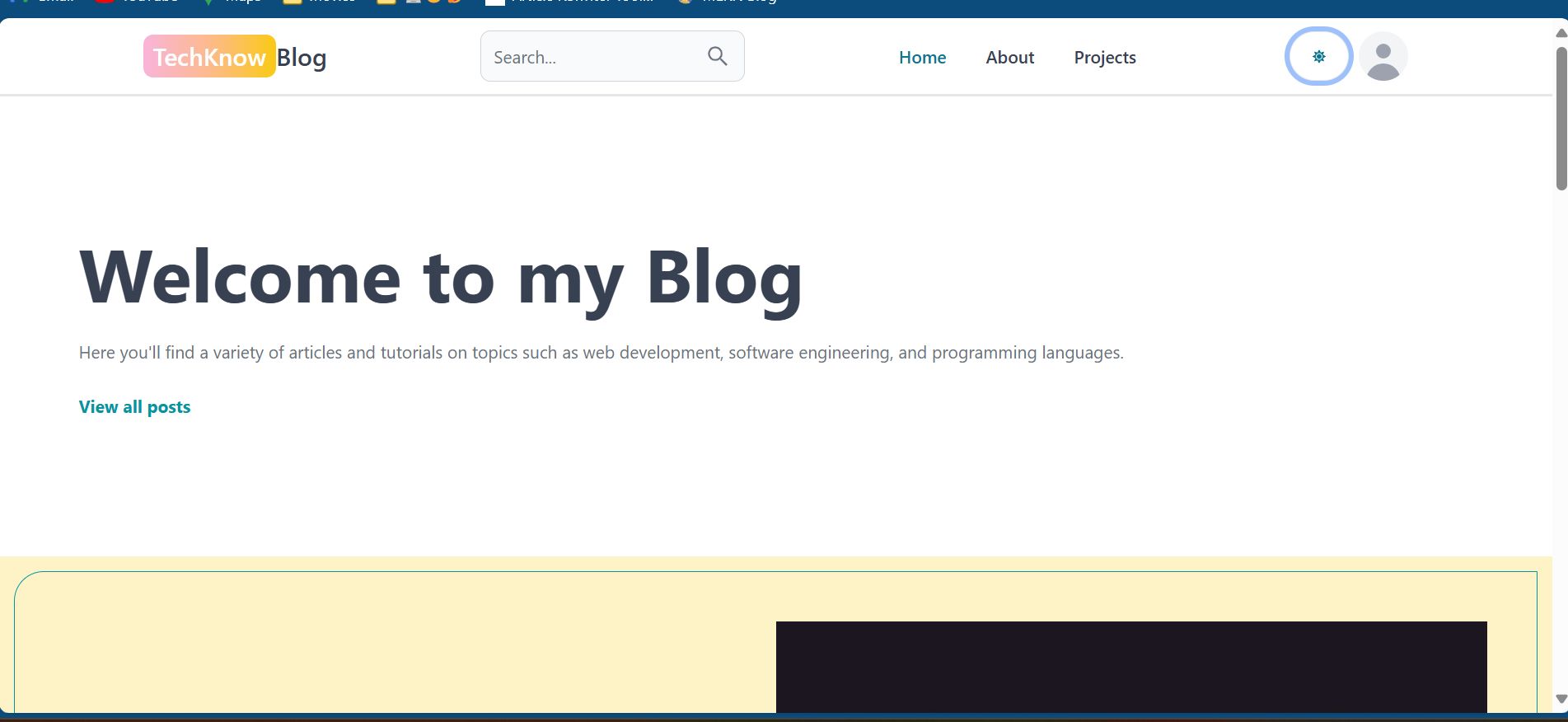The width and height of the screenshot is (1568, 722).
Task: Go to the Home nav item
Action: click(922, 58)
